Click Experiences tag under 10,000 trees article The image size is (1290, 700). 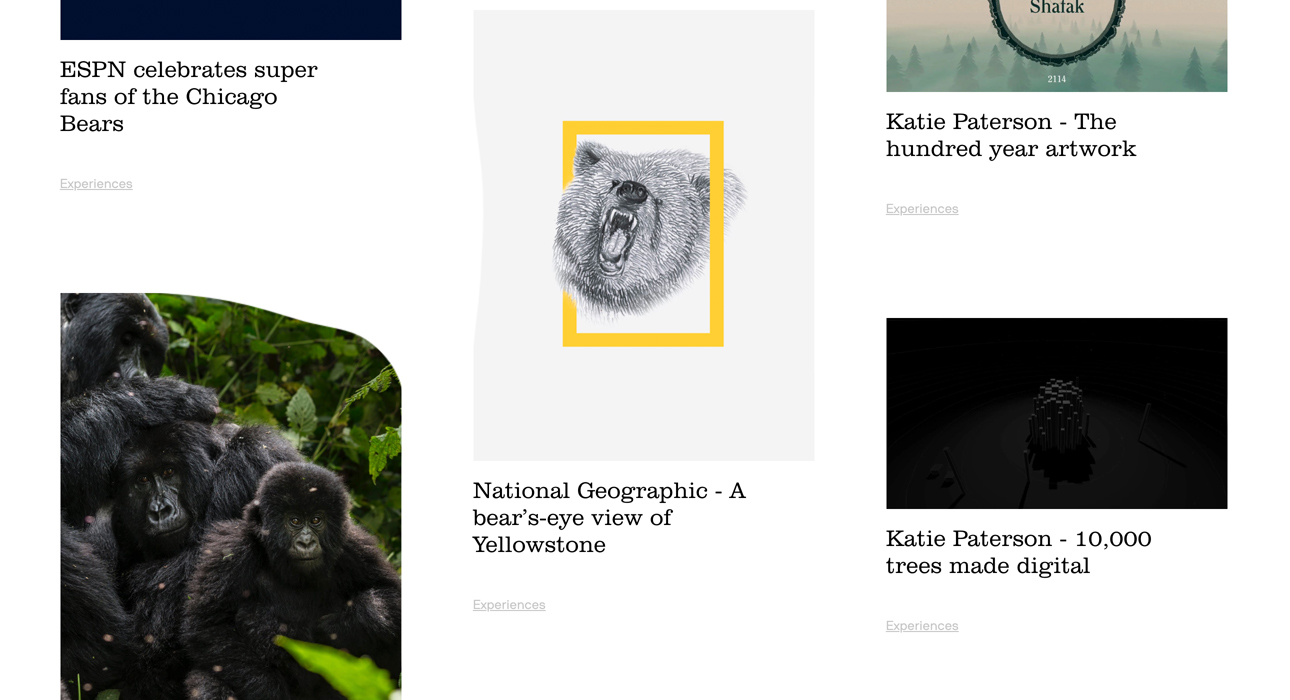[x=922, y=626]
